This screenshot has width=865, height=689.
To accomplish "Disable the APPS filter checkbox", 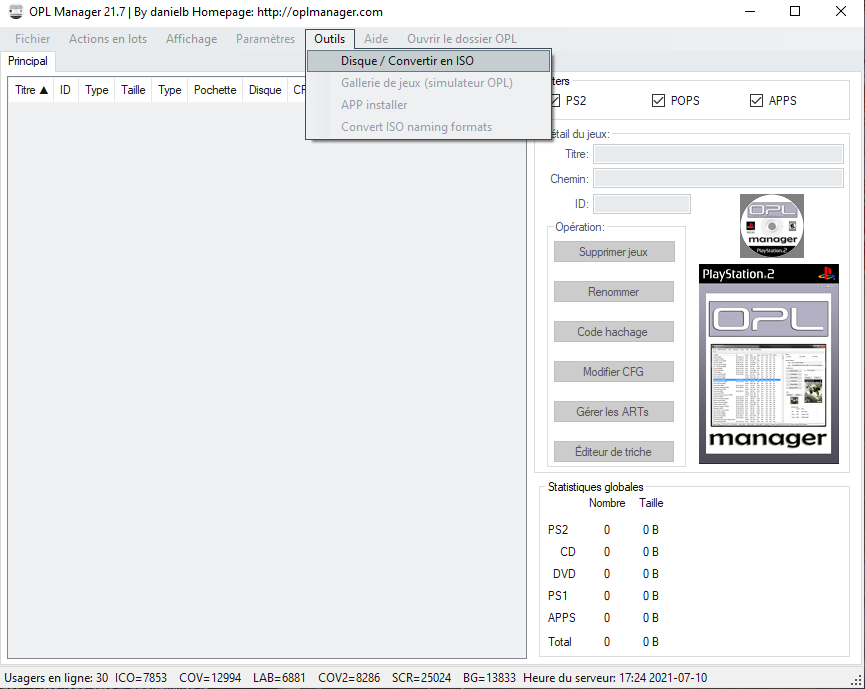I will click(756, 100).
